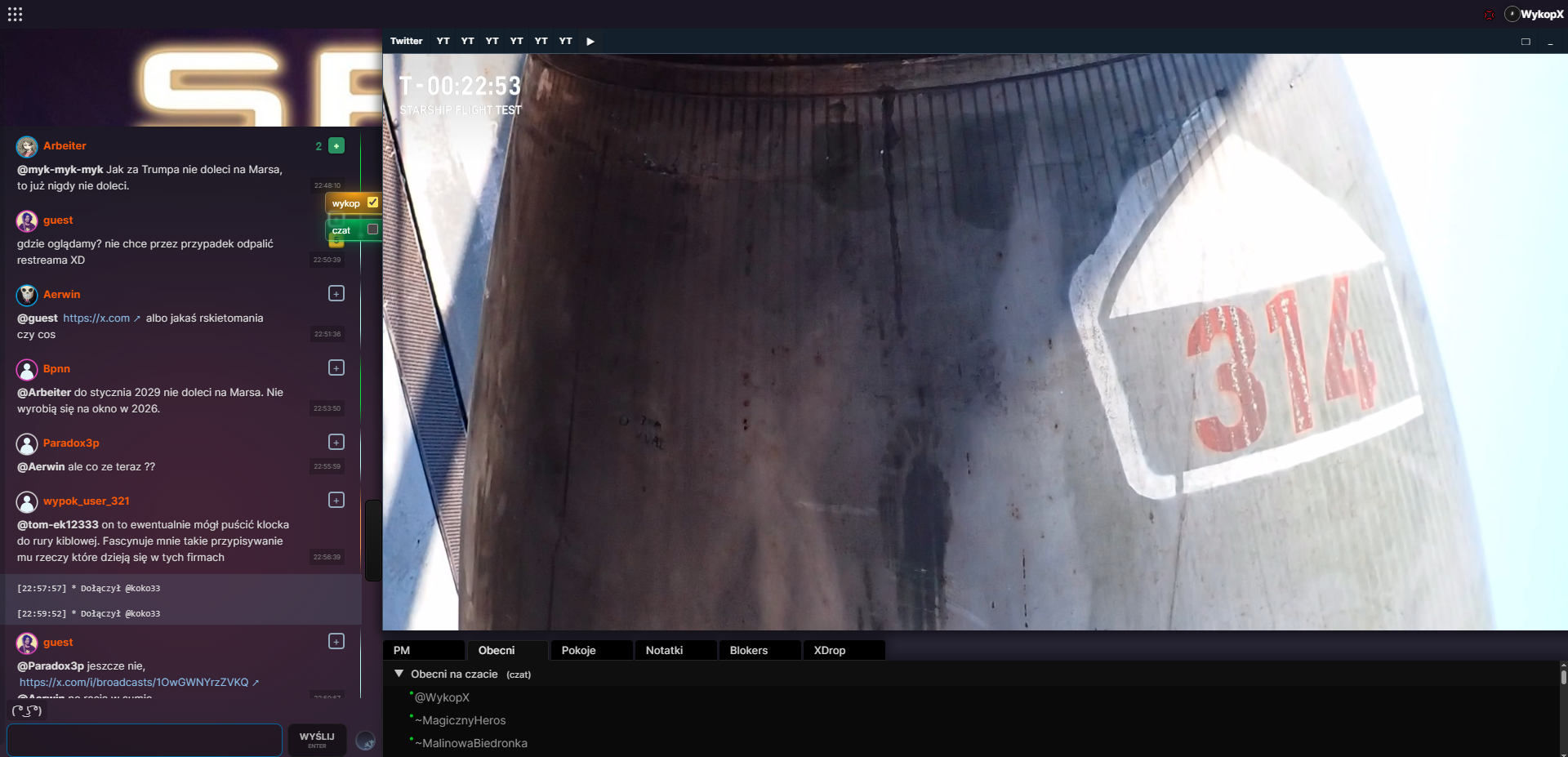Collapse the 'Obecni na czacie' list
The width and height of the screenshot is (1568, 757).
point(399,674)
